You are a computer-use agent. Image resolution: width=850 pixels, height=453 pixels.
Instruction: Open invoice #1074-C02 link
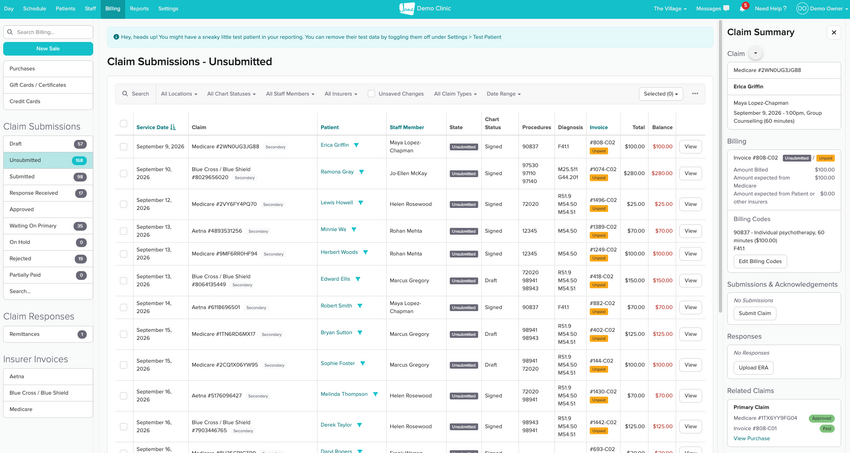click(x=603, y=169)
